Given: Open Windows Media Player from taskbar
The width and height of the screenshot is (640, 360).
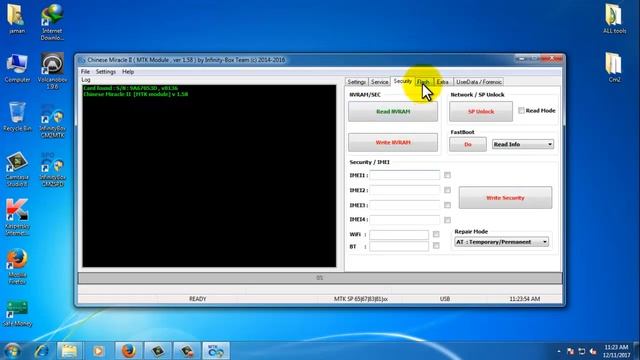Looking at the screenshot, I should (x=98, y=351).
